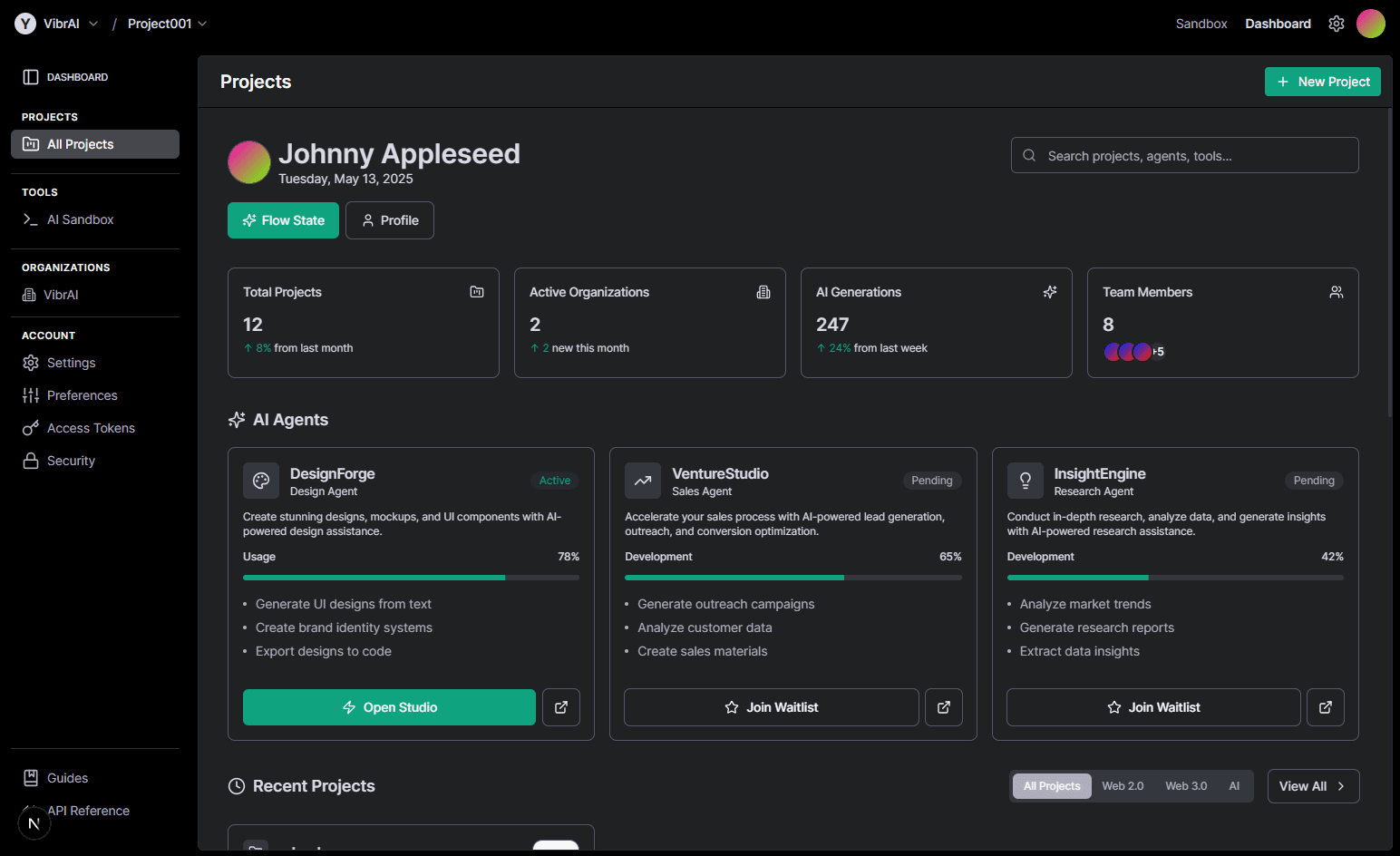Click the Dashboard panel icon in sidebar
1400x856 pixels.
click(31, 77)
